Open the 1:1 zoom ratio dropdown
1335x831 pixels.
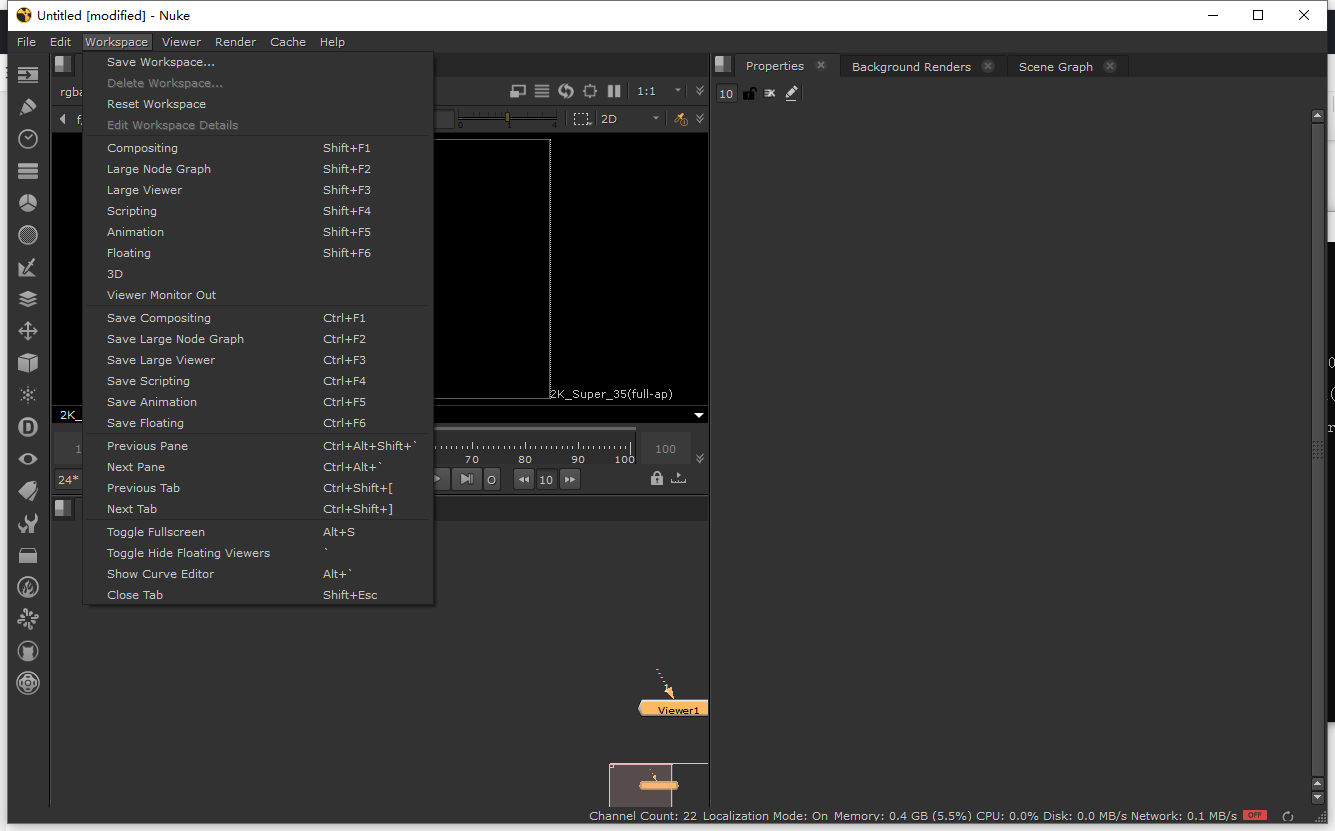(x=659, y=91)
